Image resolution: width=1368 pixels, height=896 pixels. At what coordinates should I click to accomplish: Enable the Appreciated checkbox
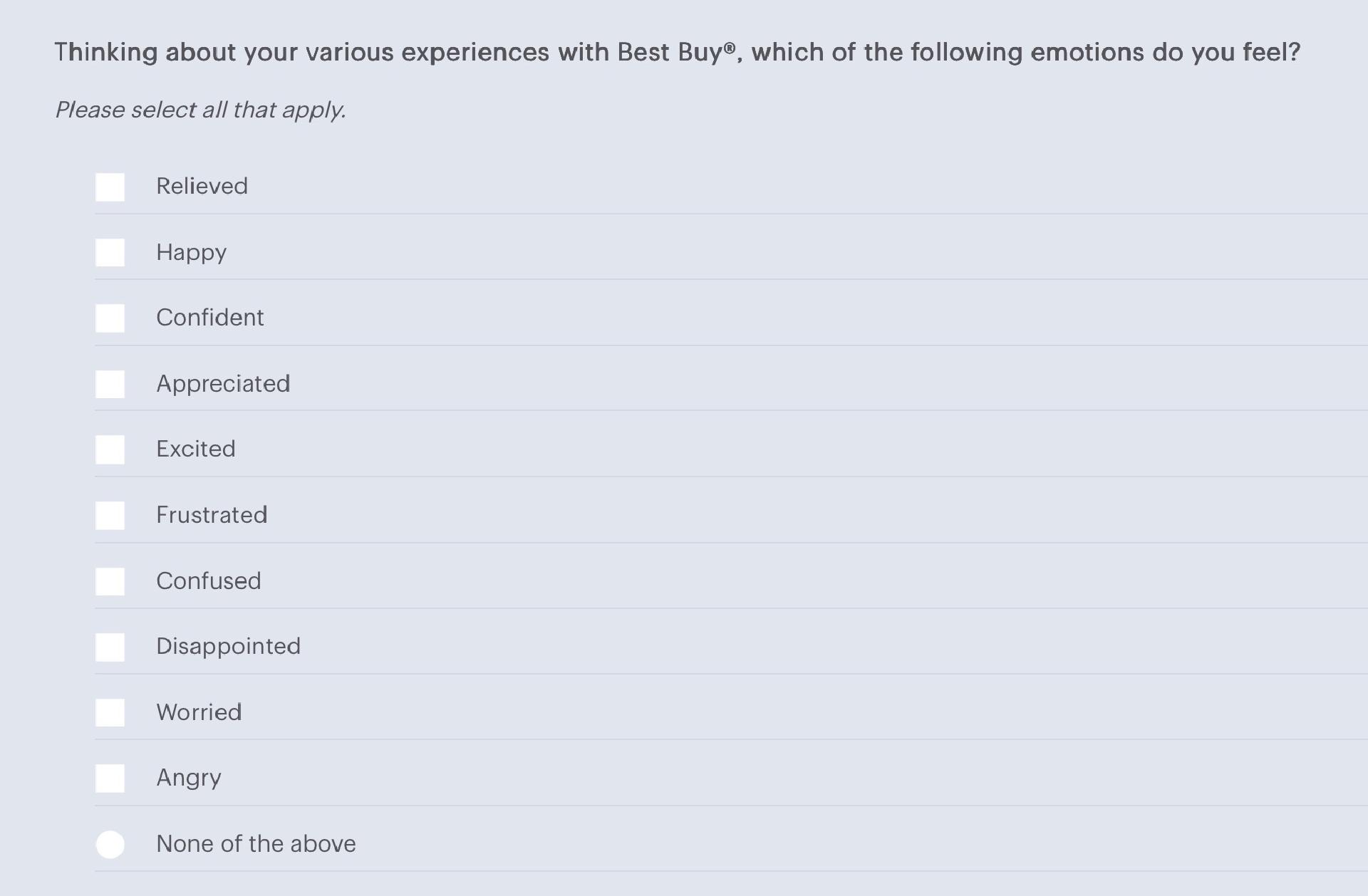click(x=110, y=385)
